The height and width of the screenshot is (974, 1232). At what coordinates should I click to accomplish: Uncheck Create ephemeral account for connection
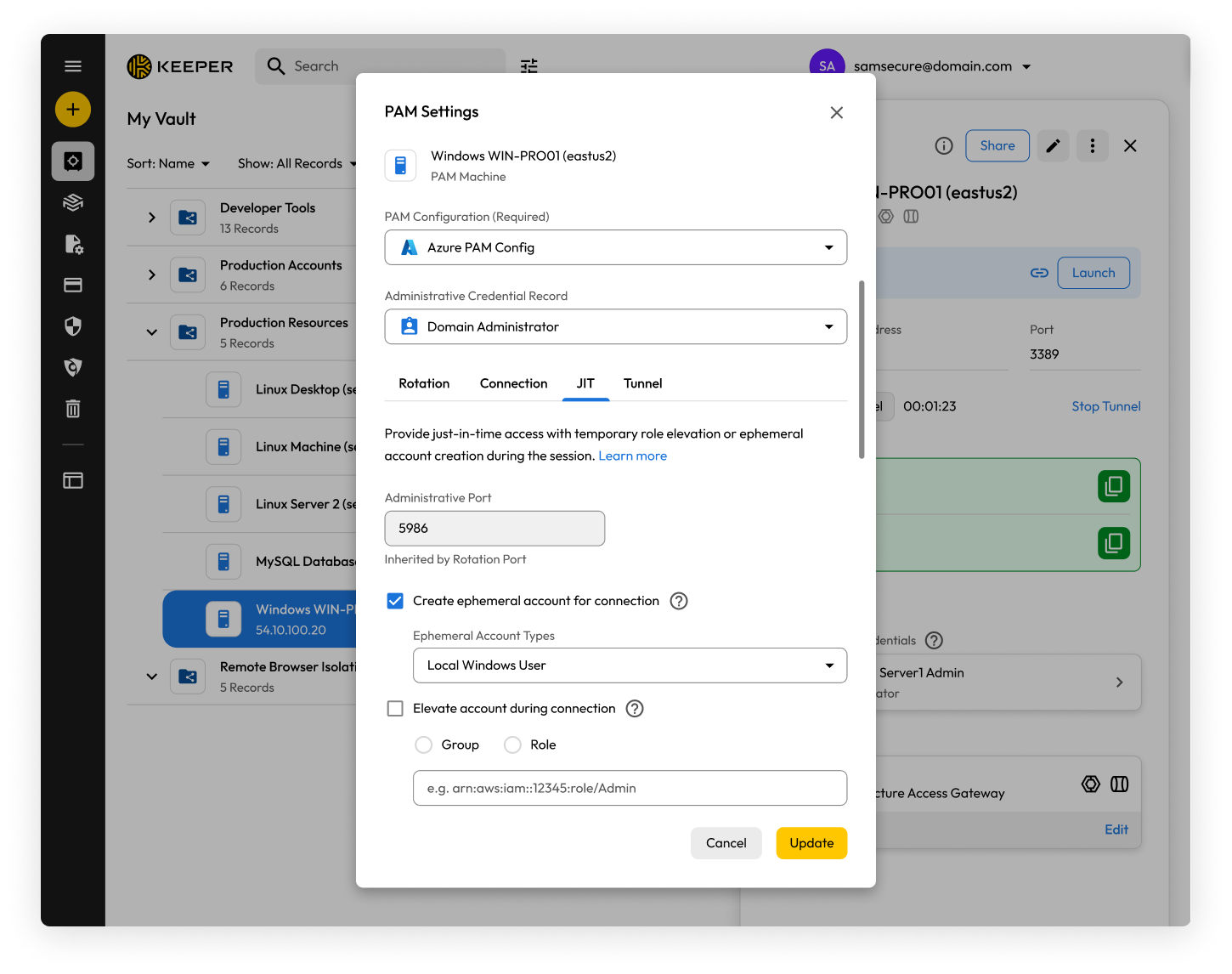coord(395,601)
